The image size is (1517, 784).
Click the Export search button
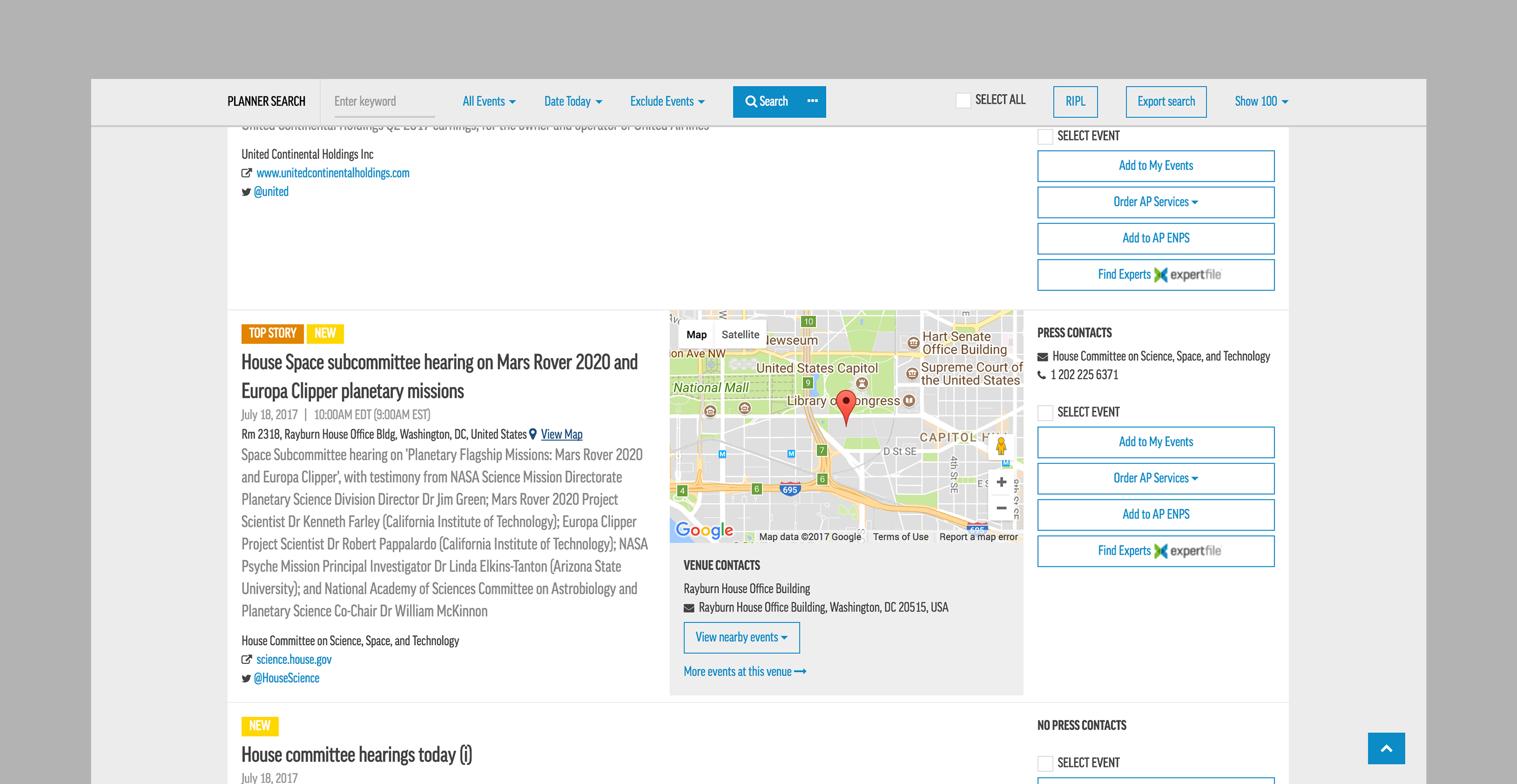[x=1166, y=101]
